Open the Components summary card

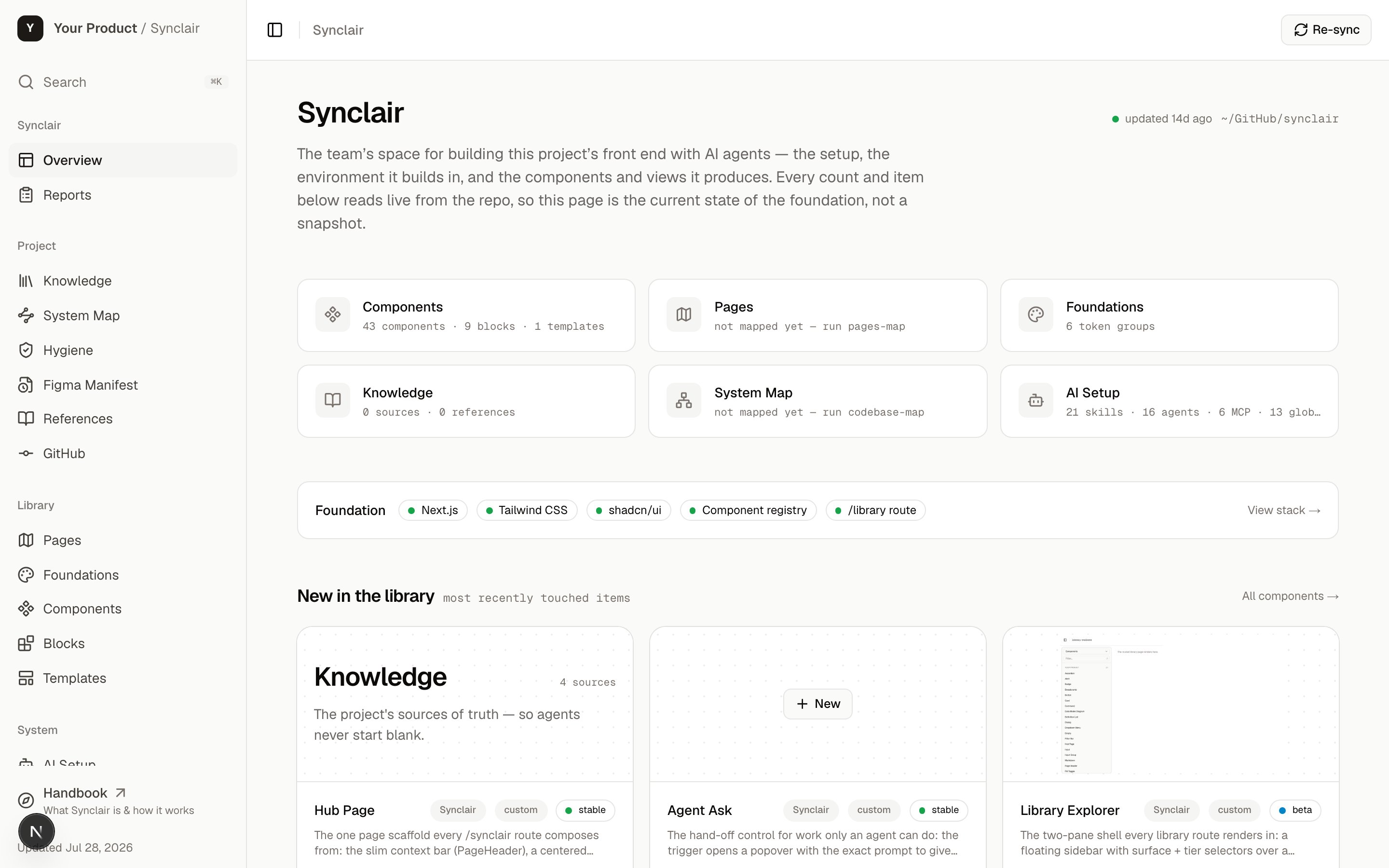(466, 315)
